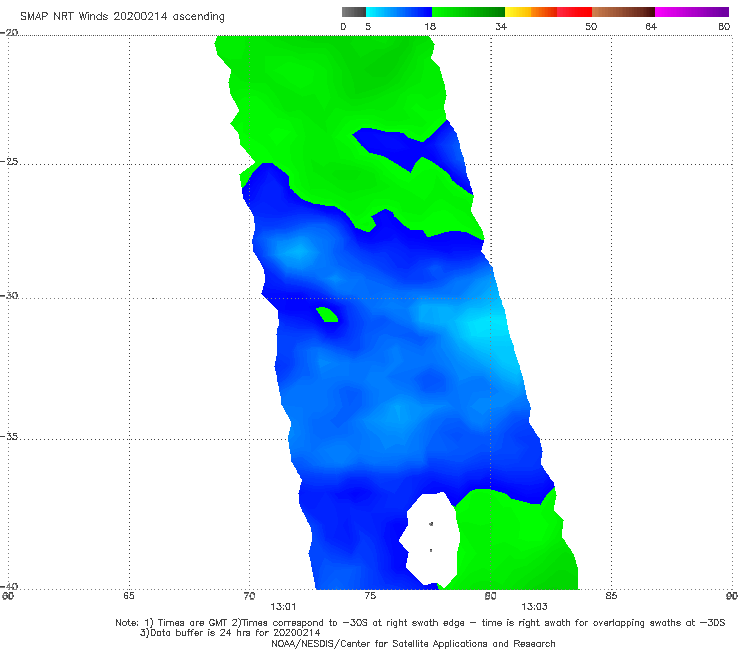Click the latitude axis label '-40'
The height and width of the screenshot is (650, 740).
[9, 586]
